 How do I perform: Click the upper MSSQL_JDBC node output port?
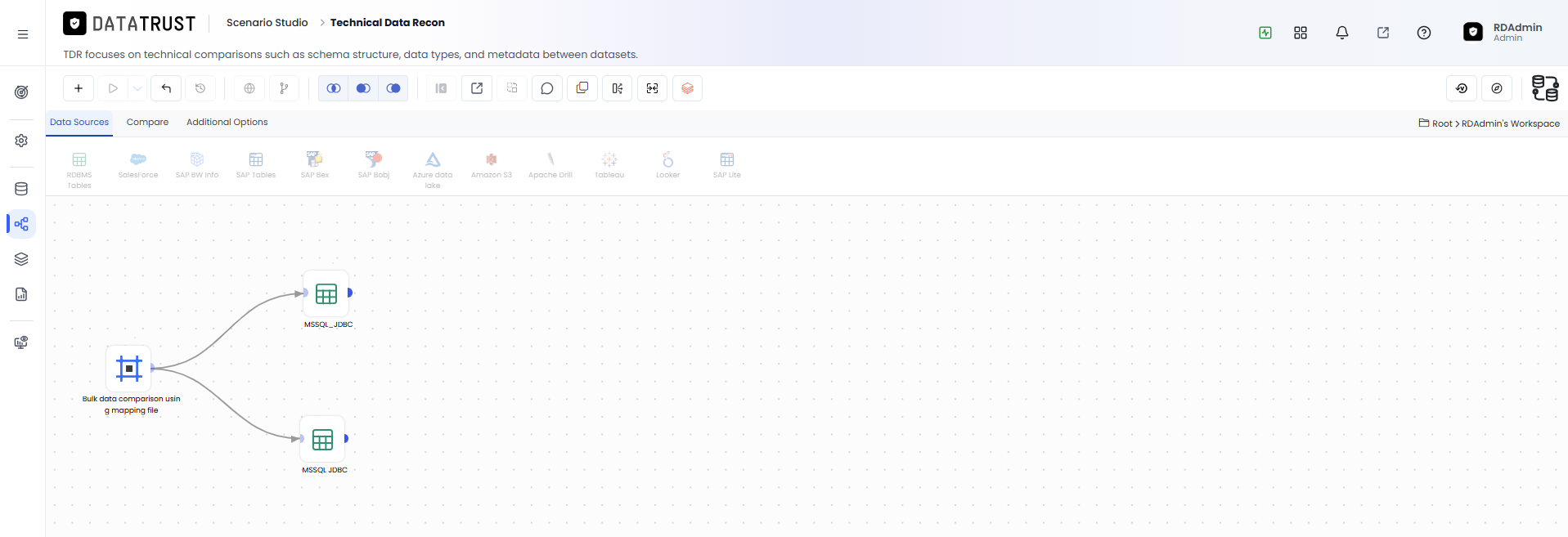click(x=350, y=293)
